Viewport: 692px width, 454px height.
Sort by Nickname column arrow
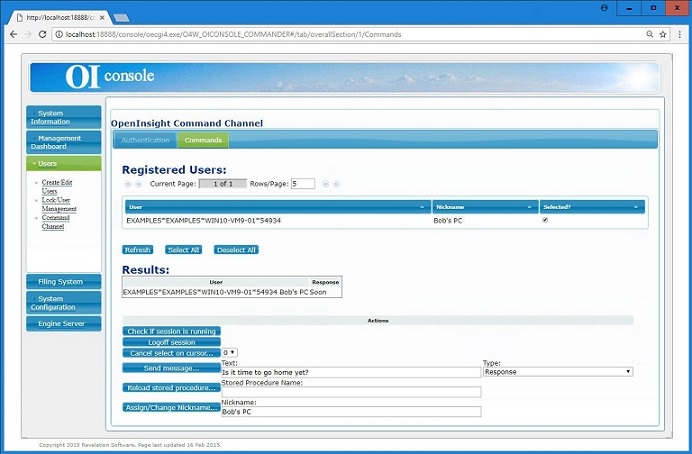point(529,207)
